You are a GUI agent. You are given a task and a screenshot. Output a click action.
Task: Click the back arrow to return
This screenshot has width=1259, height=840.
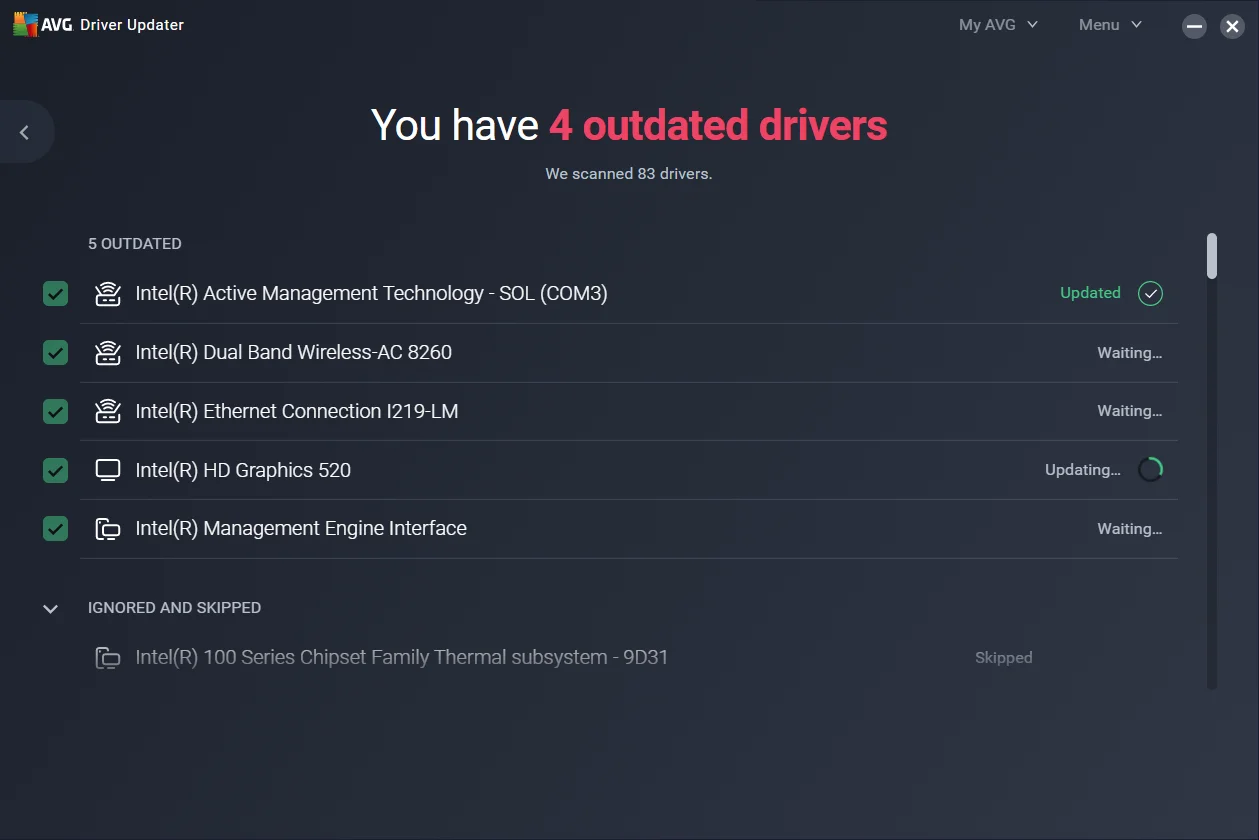pyautogui.click(x=22, y=131)
